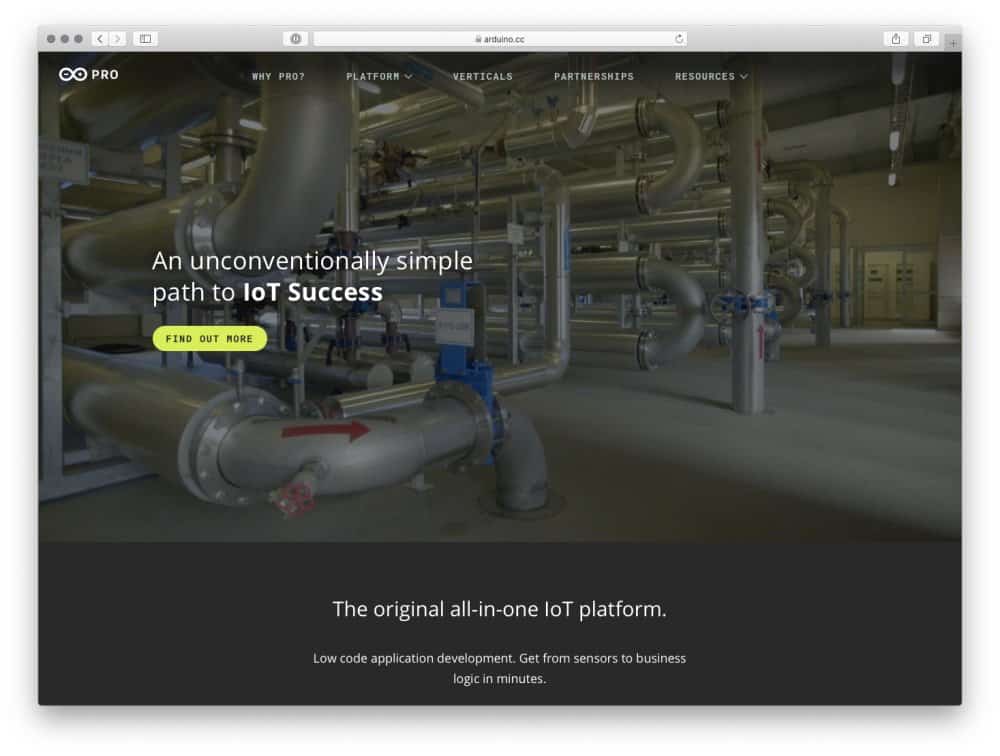Select Verticals in the navigation bar
The width and height of the screenshot is (1000, 756).
(x=482, y=76)
